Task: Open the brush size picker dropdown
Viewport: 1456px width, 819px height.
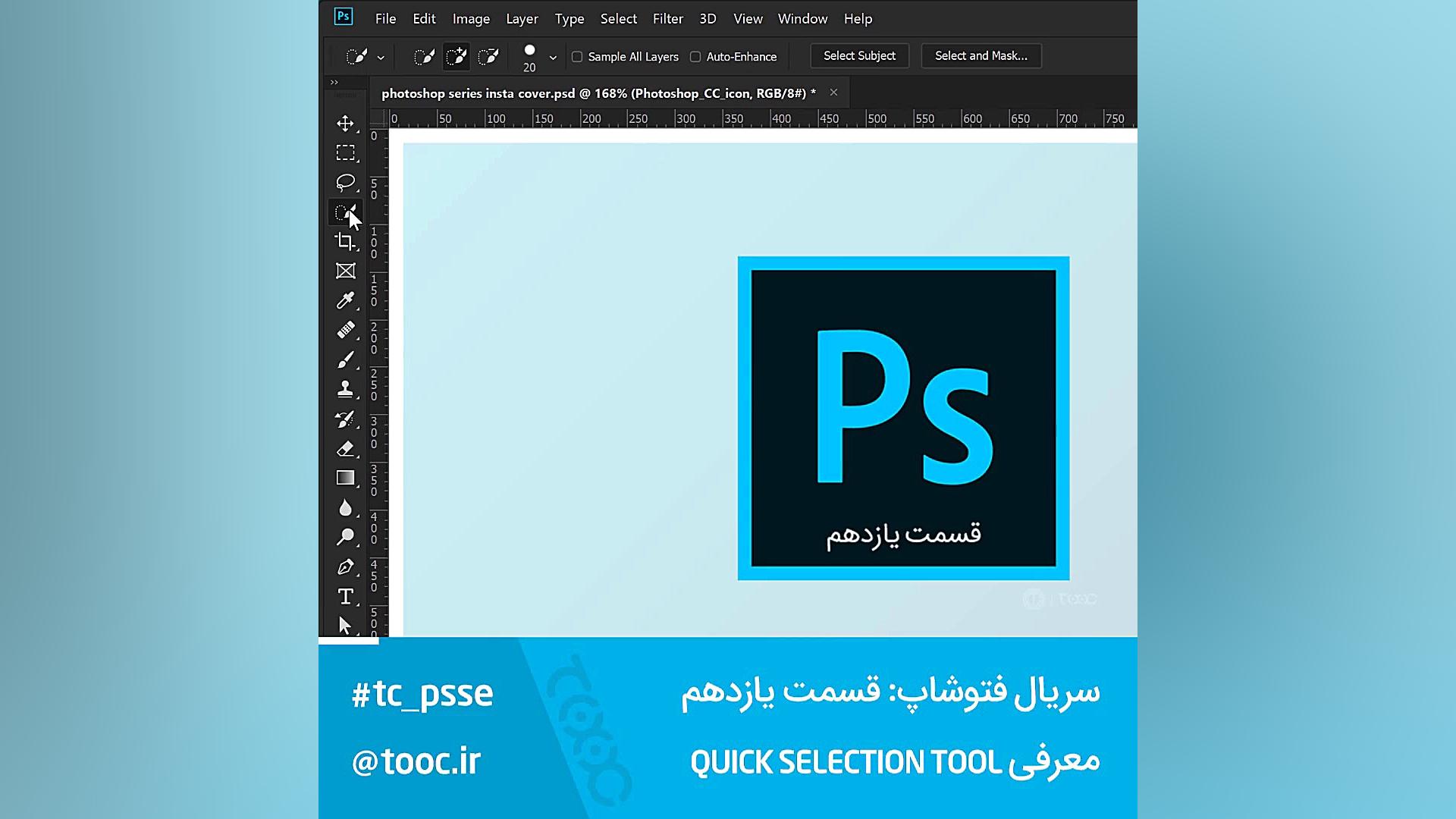Action: coord(553,58)
